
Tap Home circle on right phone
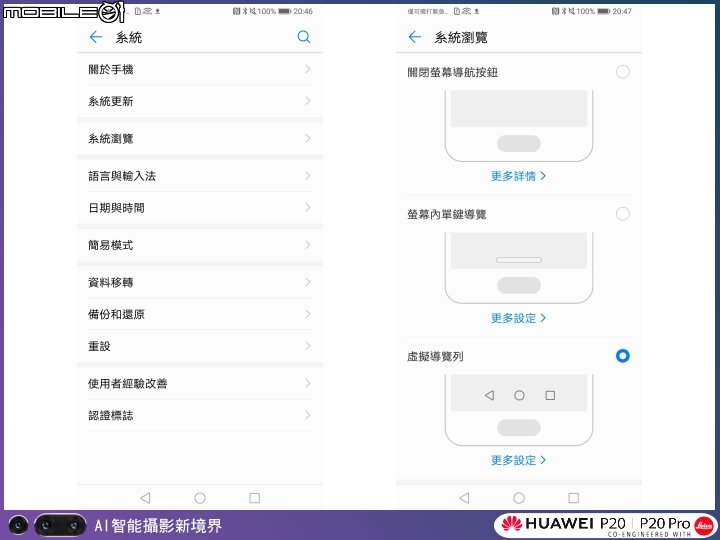click(519, 498)
